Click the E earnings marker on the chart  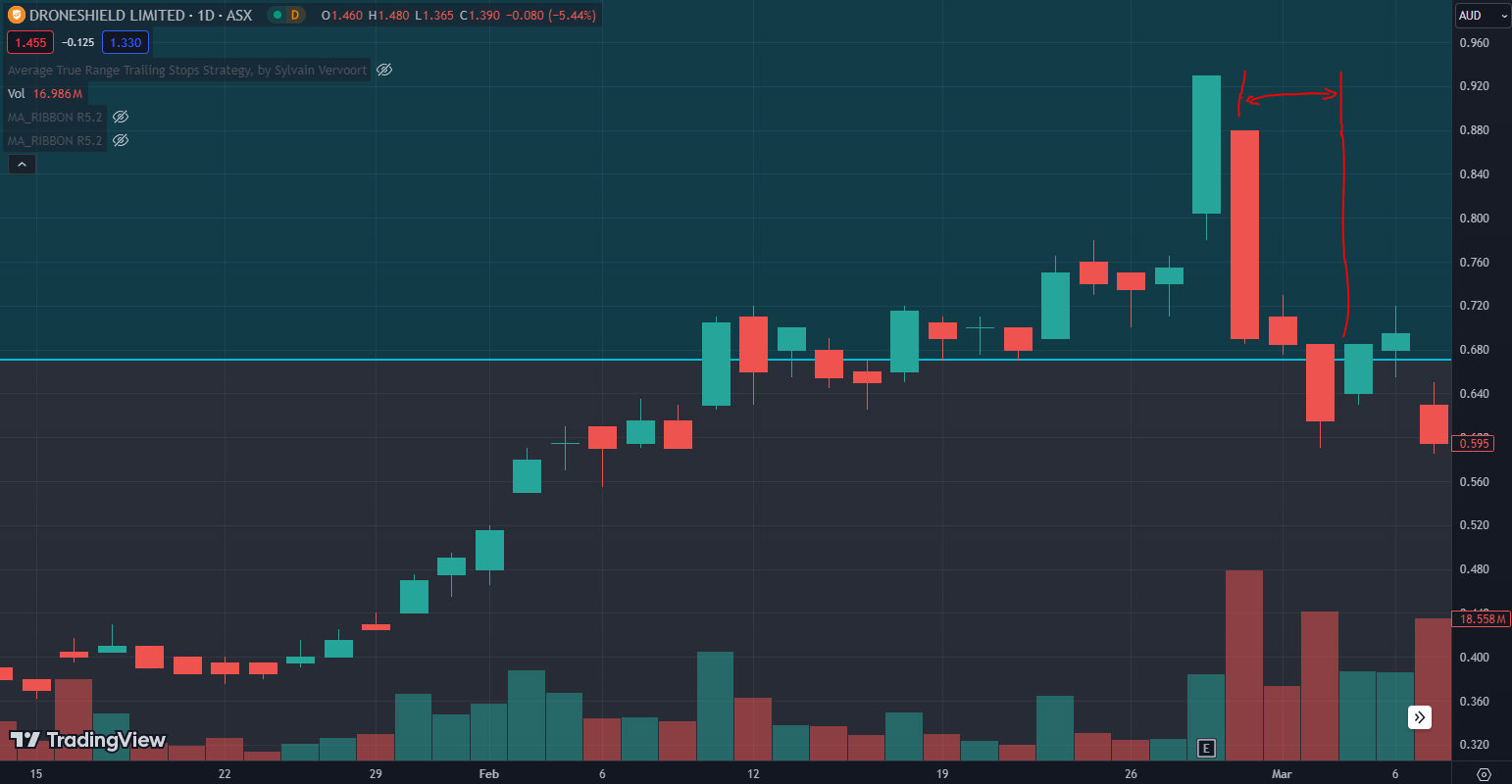1206,748
